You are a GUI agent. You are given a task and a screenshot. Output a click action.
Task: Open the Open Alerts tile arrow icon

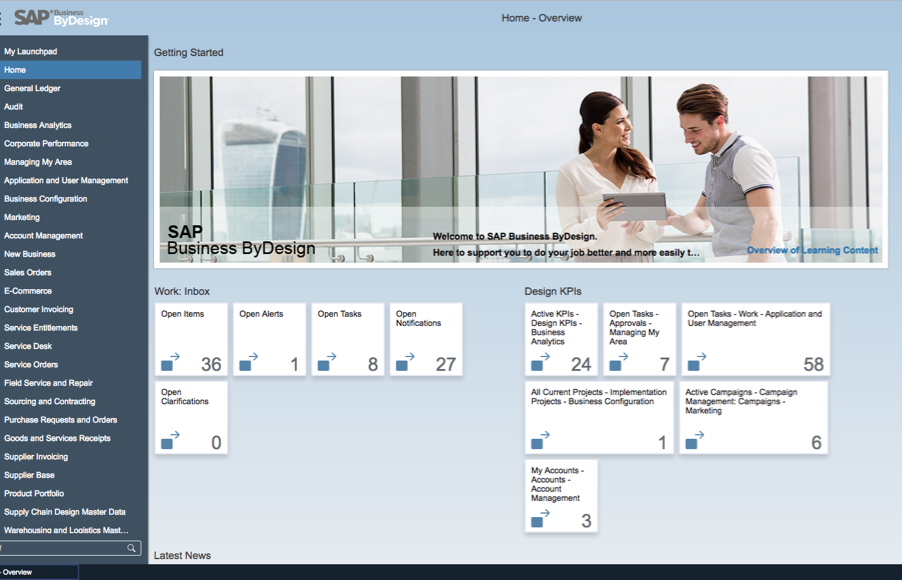249,362
